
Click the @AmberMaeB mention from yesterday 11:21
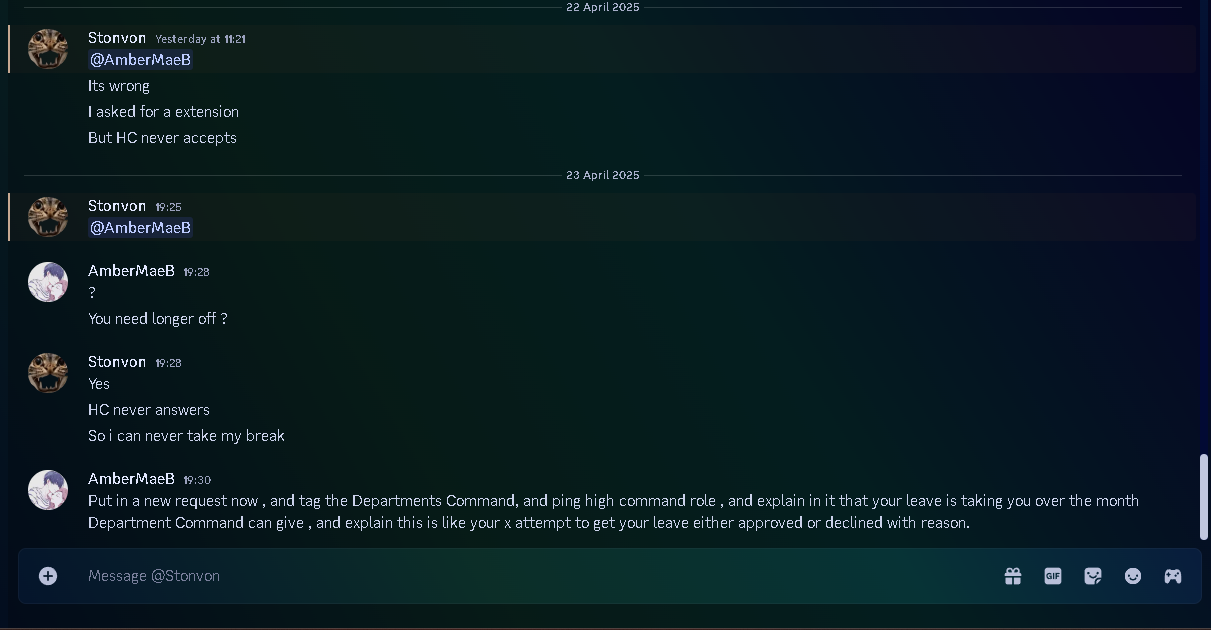click(x=141, y=60)
